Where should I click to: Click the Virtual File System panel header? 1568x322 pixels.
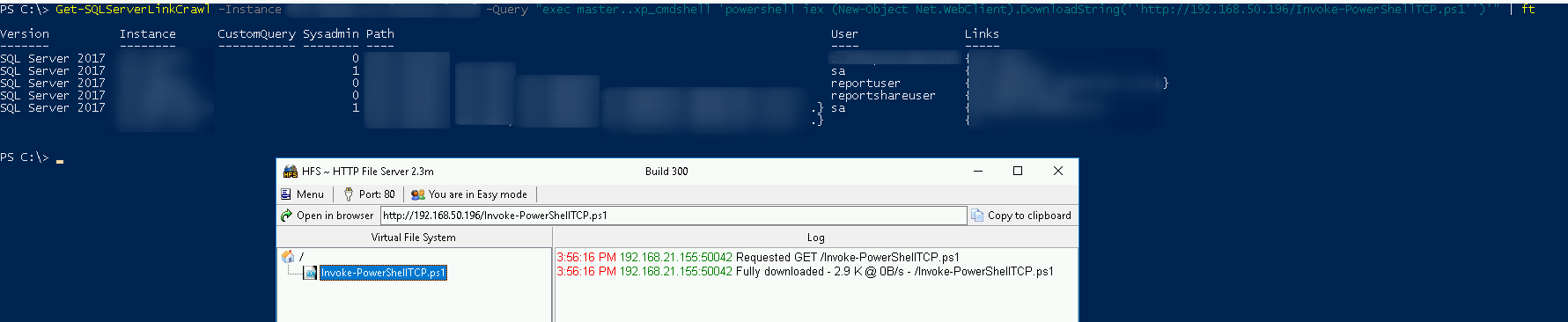[414, 238]
